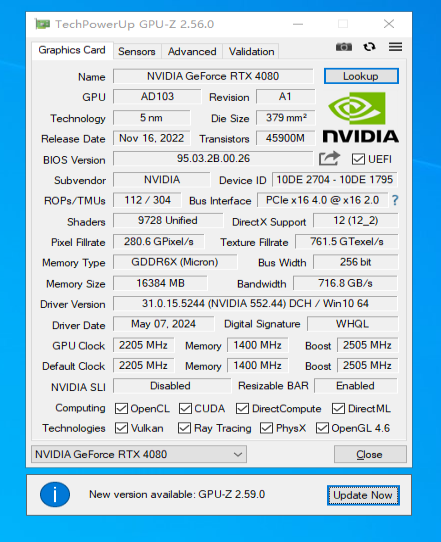
Task: Toggle the DirectML checkbox
Action: point(338,409)
